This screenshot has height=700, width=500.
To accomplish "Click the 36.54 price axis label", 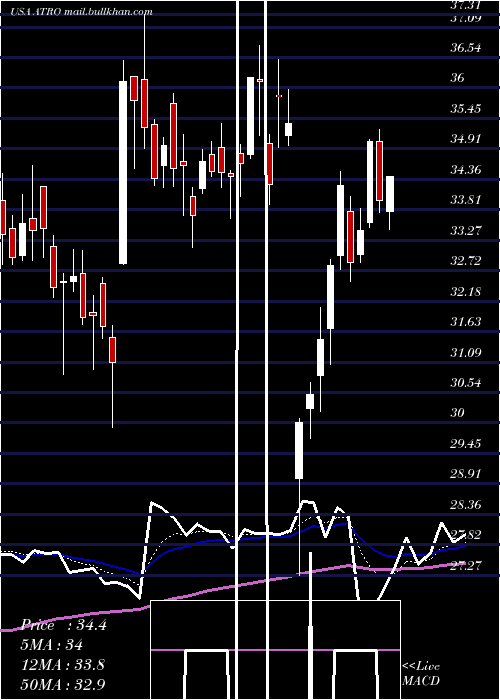I will click(x=466, y=47).
